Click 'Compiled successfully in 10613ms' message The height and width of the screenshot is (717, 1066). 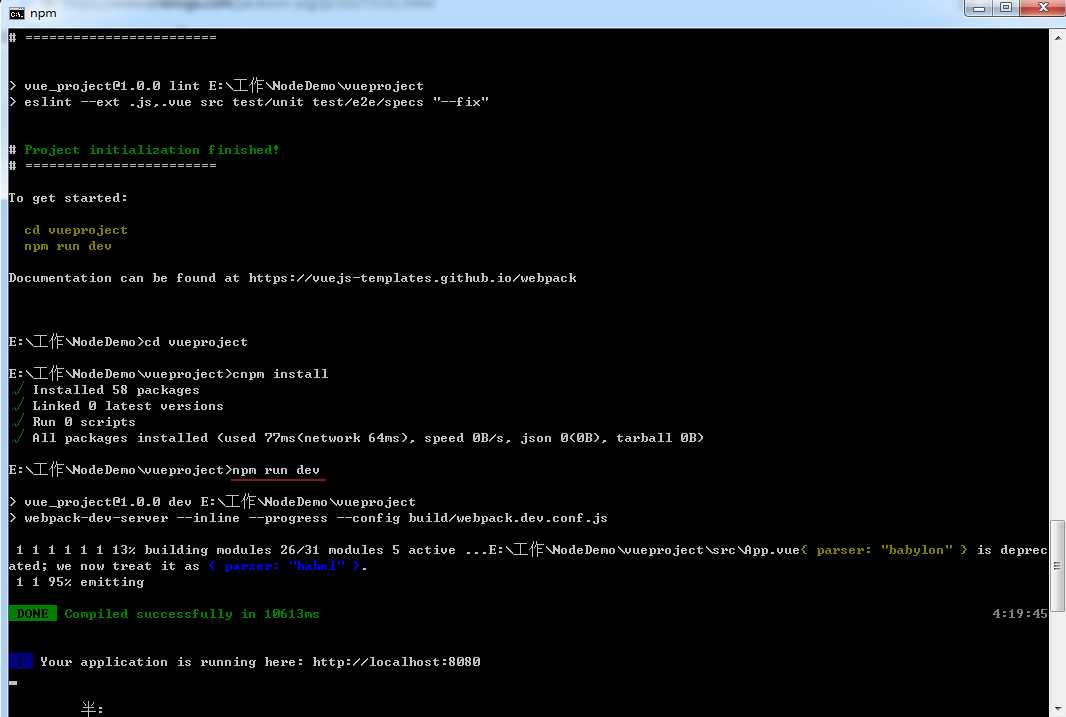tap(192, 614)
